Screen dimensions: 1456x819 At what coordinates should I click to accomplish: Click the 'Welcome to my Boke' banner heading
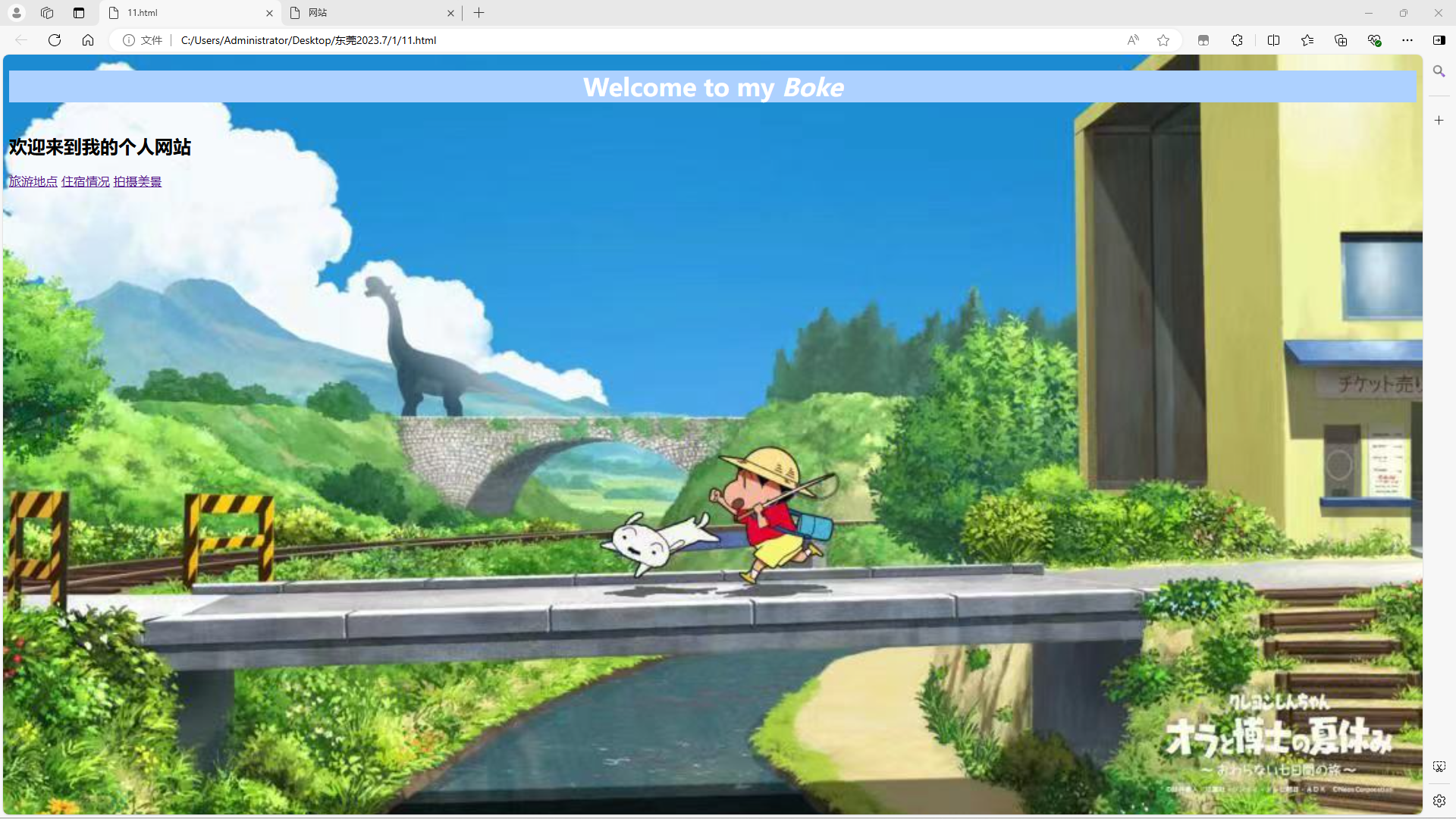tap(713, 87)
